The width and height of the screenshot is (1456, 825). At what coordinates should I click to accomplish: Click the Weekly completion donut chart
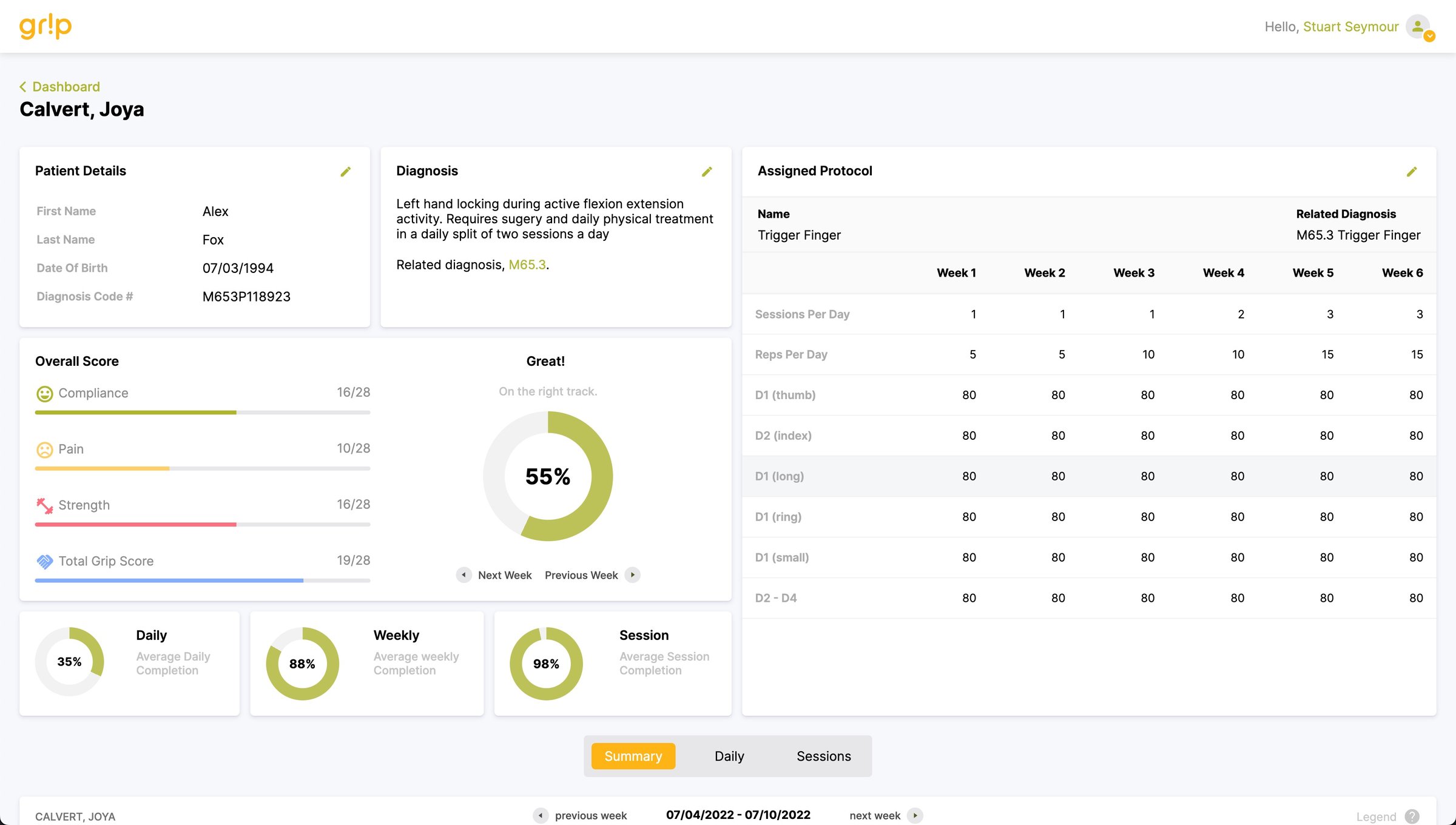click(x=302, y=663)
